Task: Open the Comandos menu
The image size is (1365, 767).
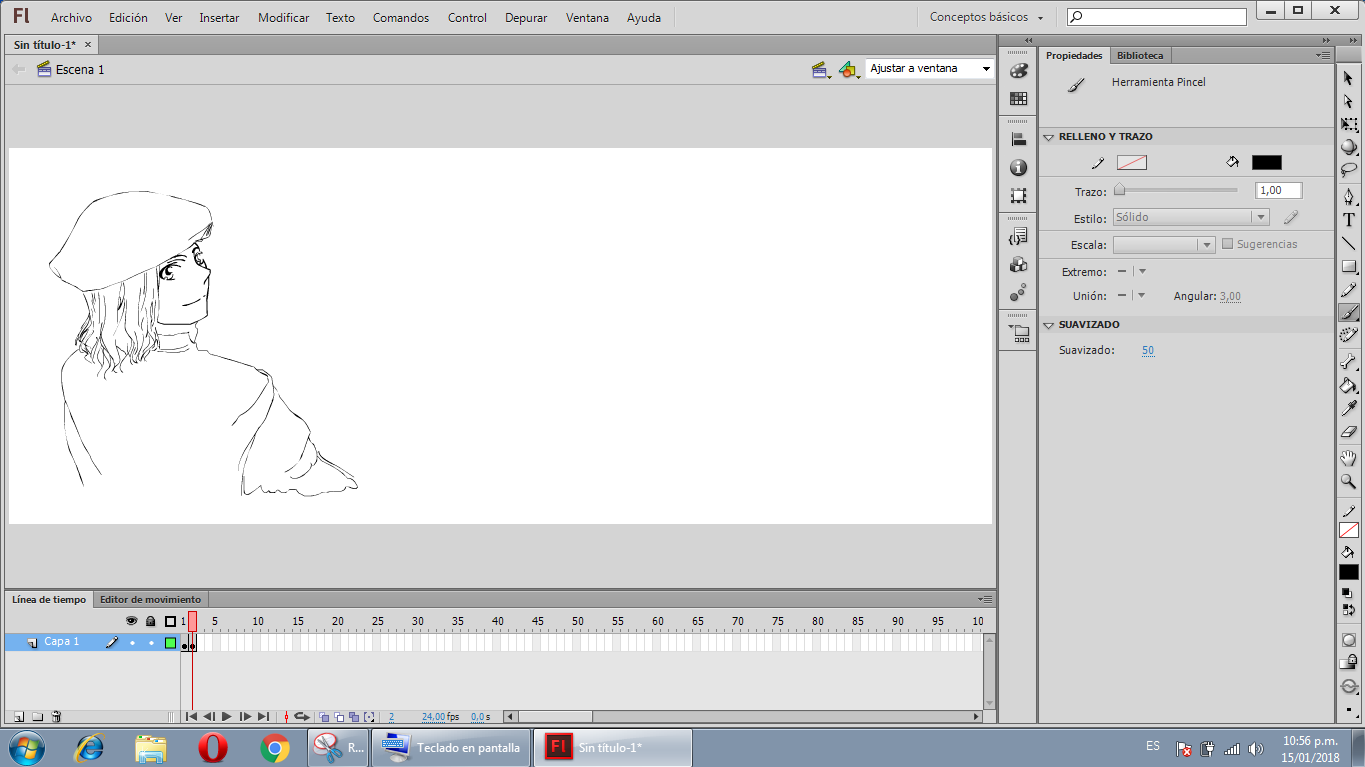Action: [401, 17]
